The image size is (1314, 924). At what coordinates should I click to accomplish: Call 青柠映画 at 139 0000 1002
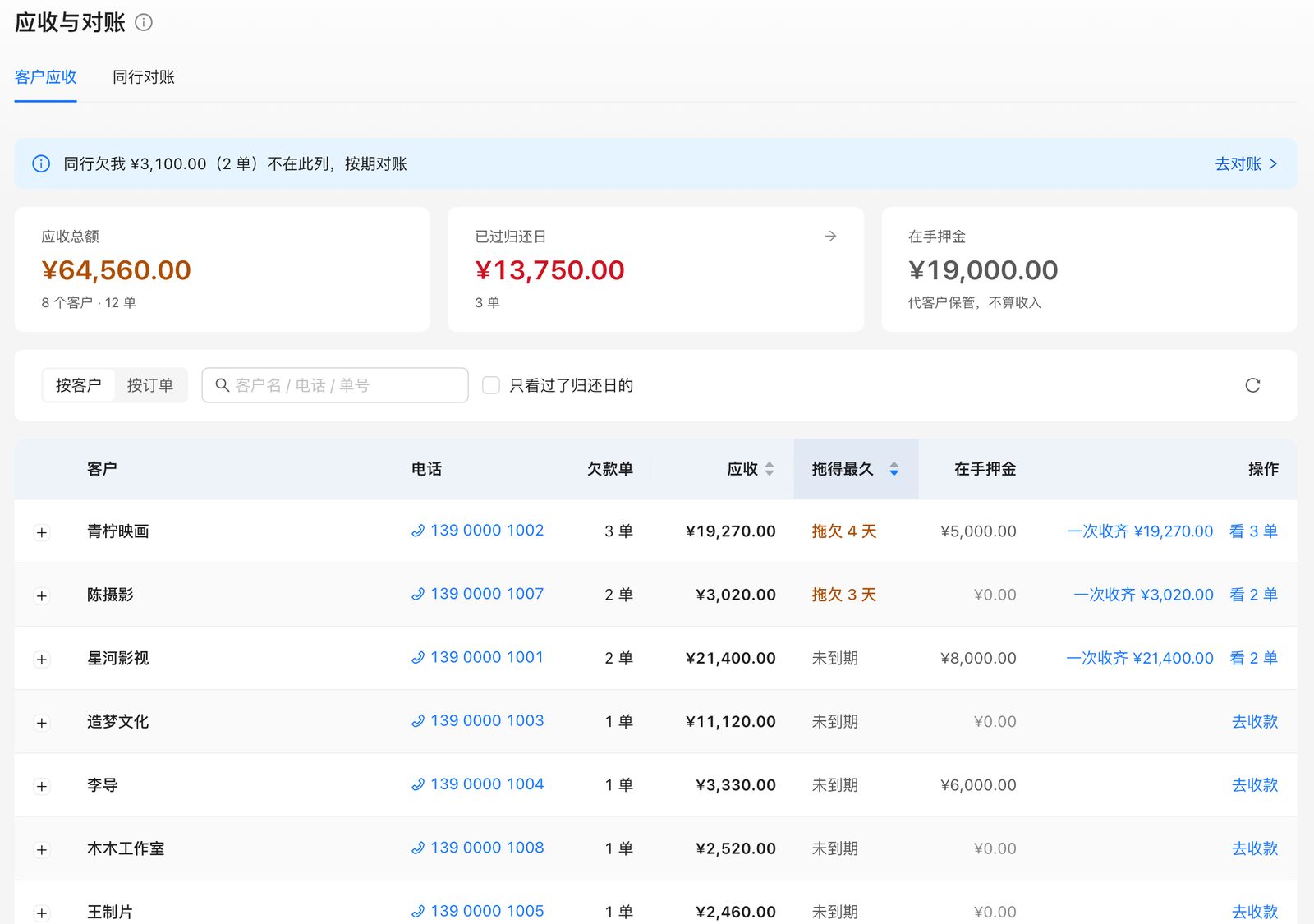click(477, 531)
